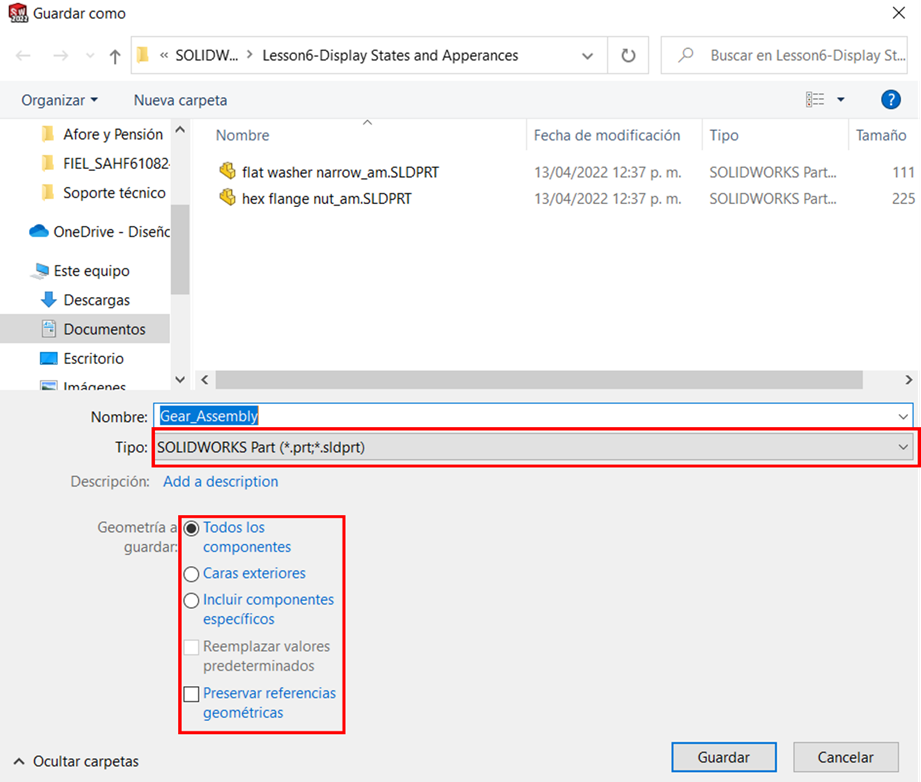Expand the address bar path dropdown
921x782 pixels.
pos(587,56)
